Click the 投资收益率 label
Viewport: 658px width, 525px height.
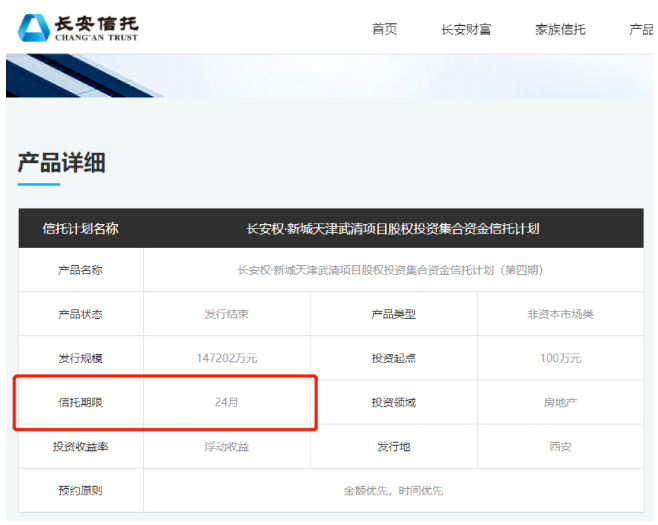point(80,447)
